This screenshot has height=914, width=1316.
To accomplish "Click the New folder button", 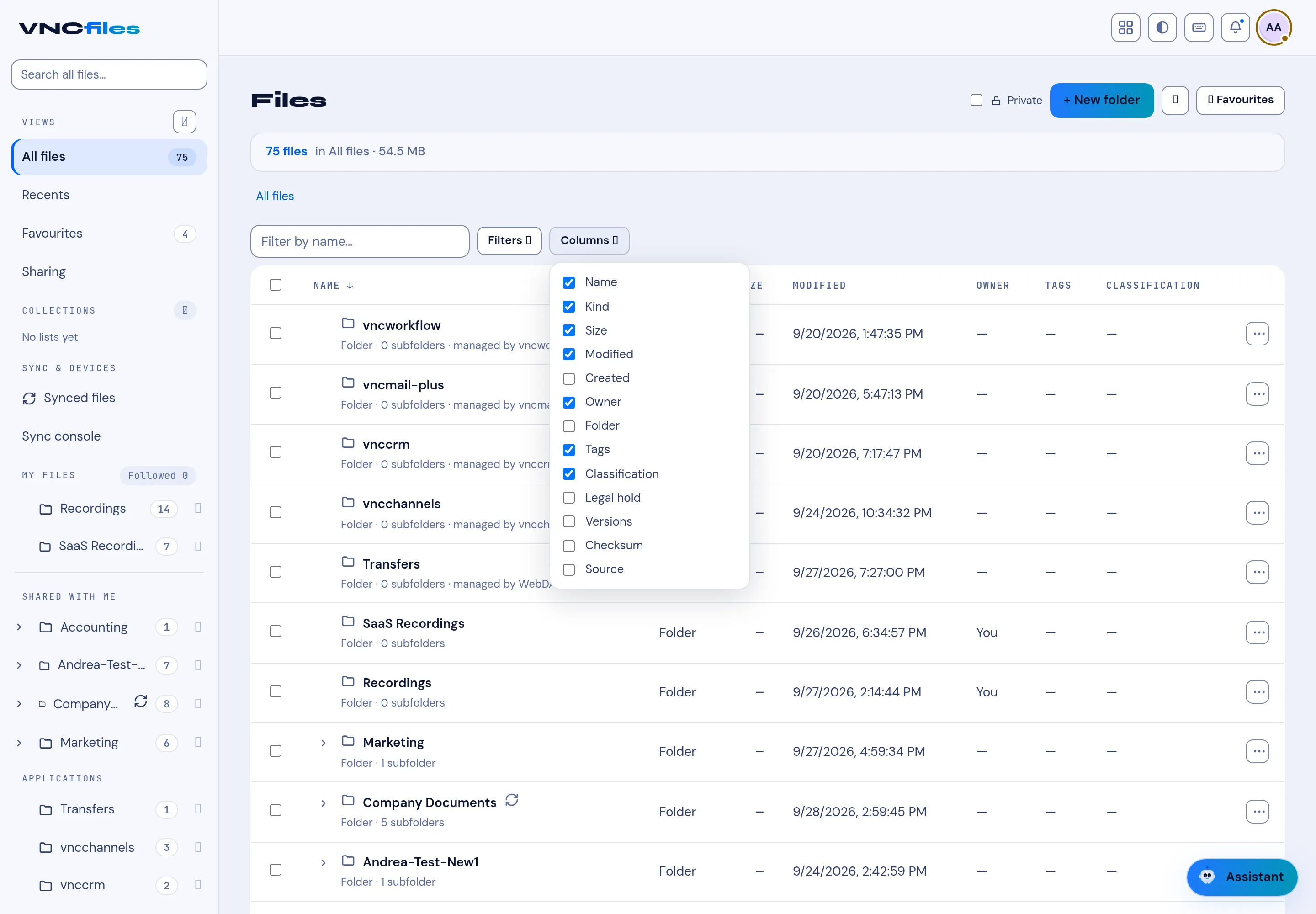I will tap(1101, 100).
